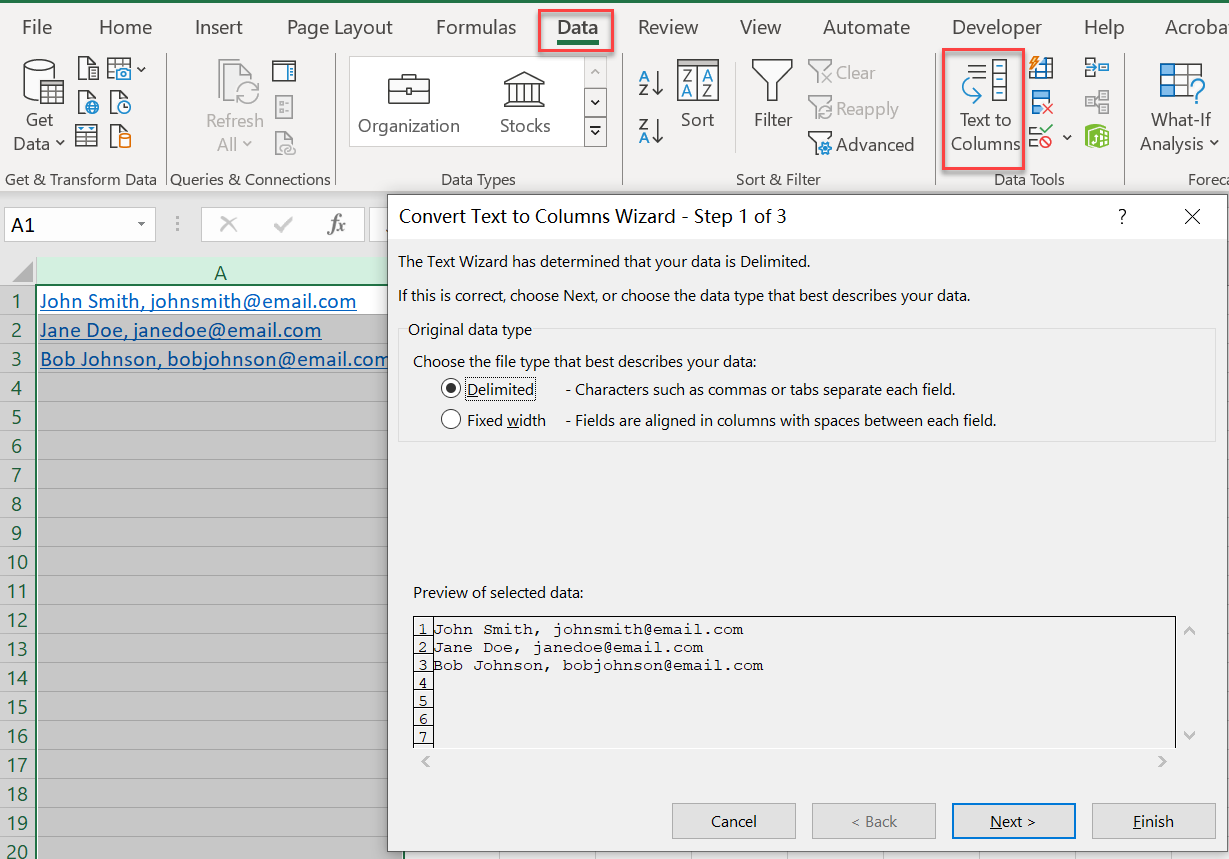1229x859 pixels.
Task: Click the preview scroll-down arrow
Action: point(1189,735)
